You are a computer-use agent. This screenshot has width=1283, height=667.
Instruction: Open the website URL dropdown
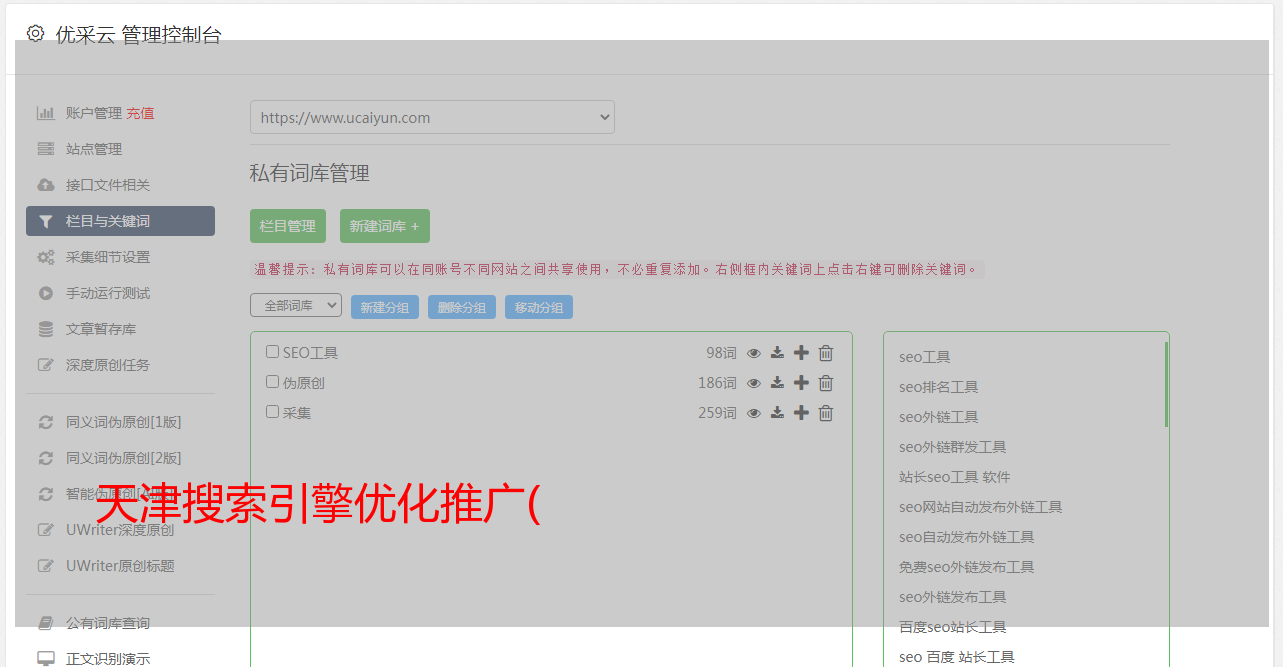pyautogui.click(x=432, y=117)
